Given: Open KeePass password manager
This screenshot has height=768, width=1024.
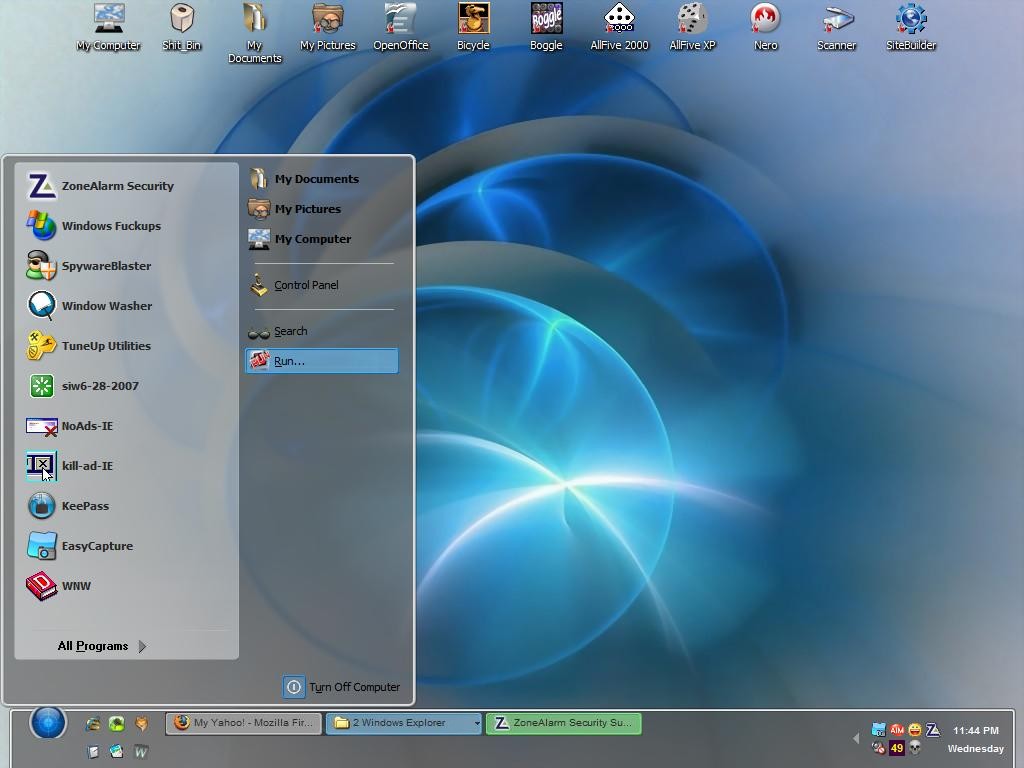Looking at the screenshot, I should pos(68,505).
